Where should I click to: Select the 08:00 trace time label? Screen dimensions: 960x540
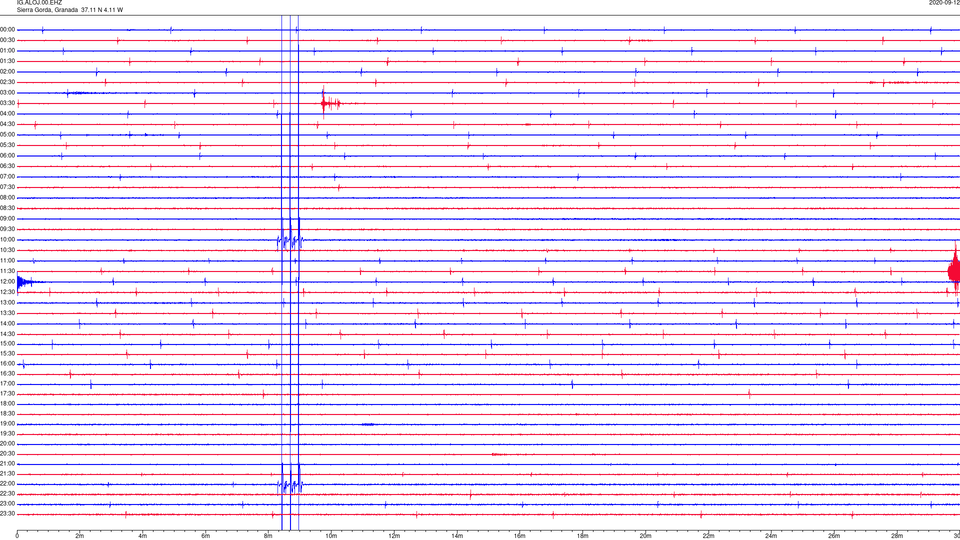click(x=8, y=198)
